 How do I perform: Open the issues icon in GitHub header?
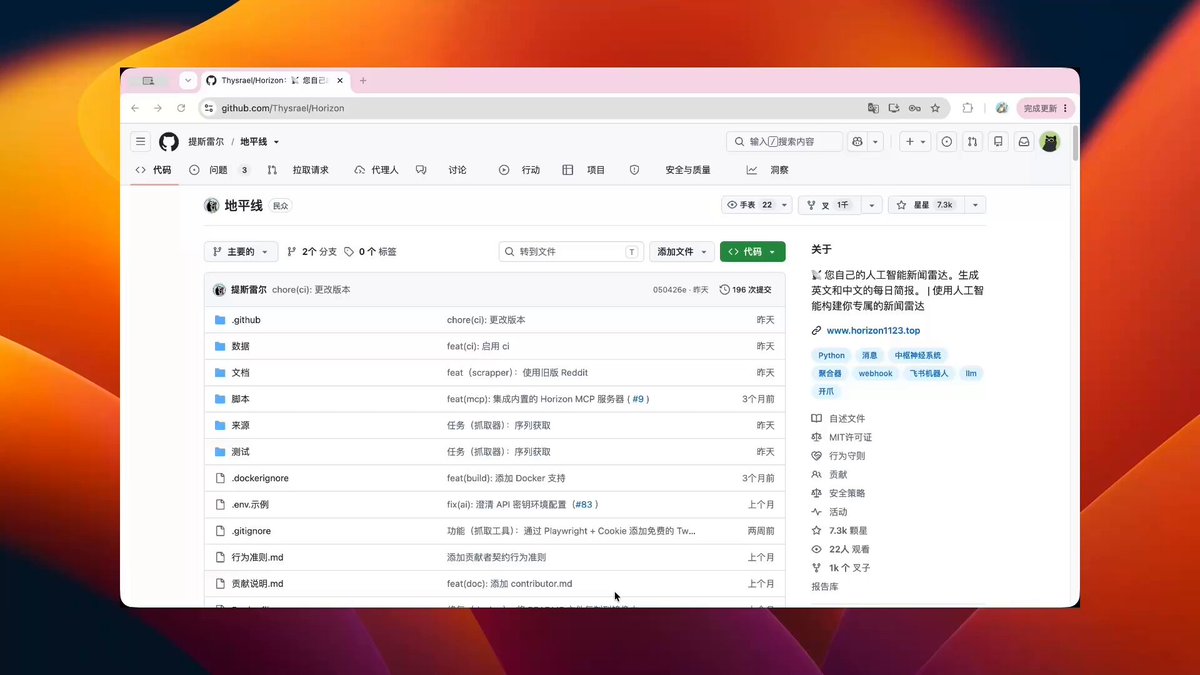coord(947,142)
